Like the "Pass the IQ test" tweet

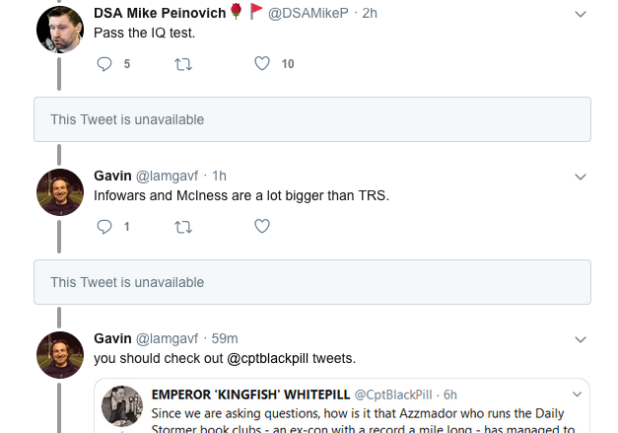(x=262, y=64)
